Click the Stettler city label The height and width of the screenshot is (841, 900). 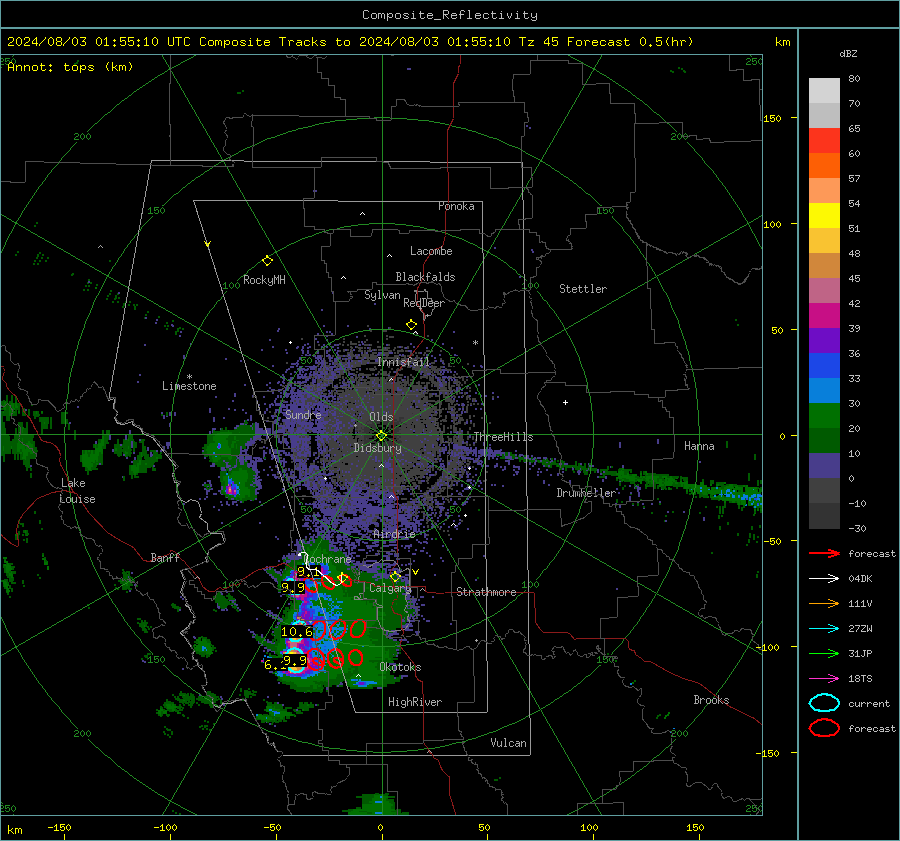(x=583, y=289)
